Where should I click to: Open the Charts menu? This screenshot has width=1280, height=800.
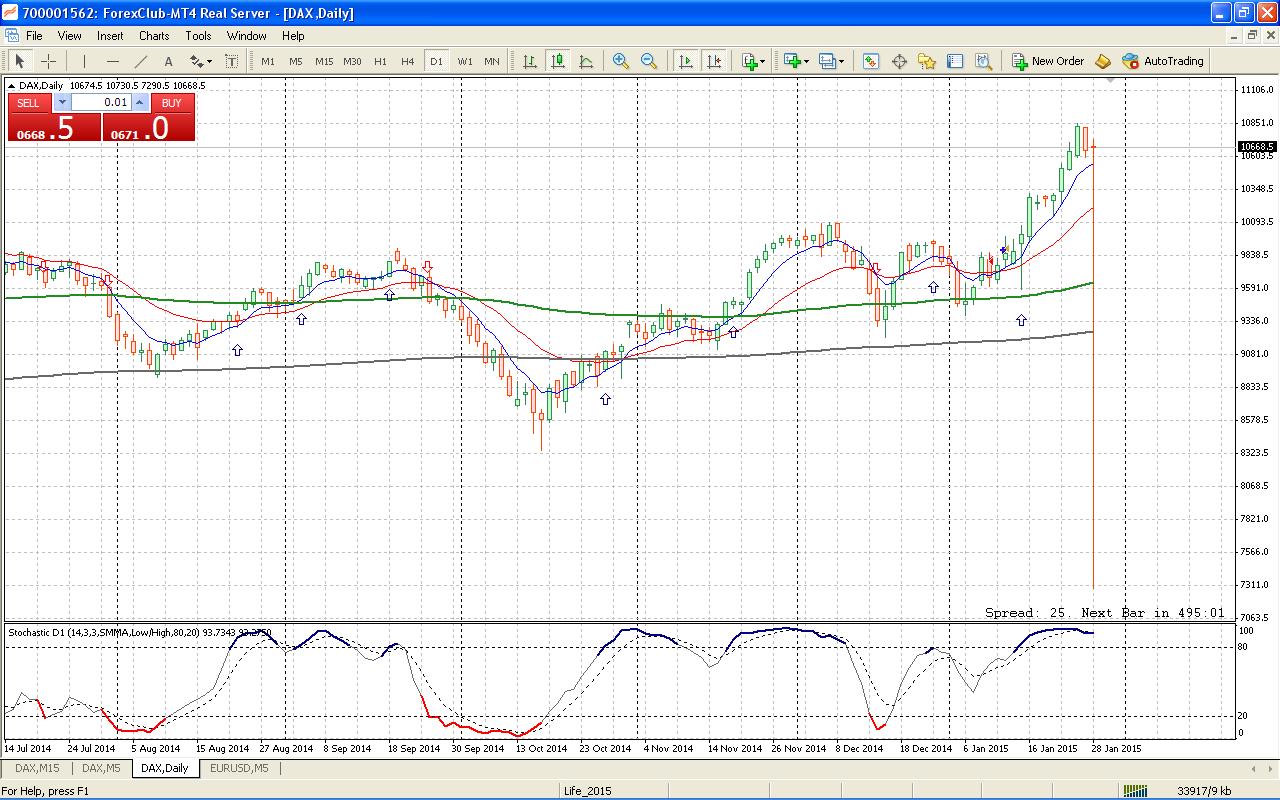154,35
